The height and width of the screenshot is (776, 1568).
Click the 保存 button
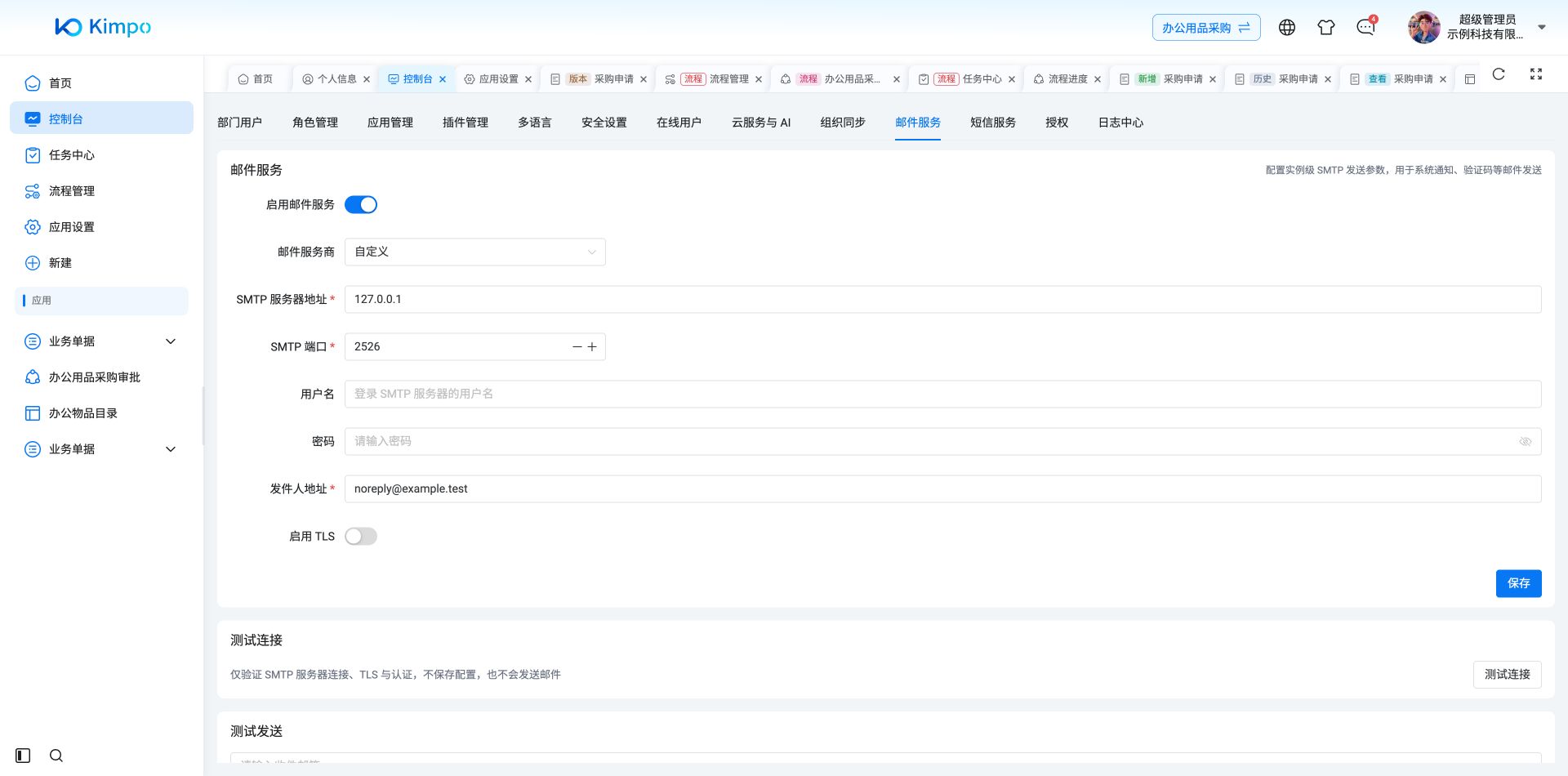click(x=1519, y=584)
